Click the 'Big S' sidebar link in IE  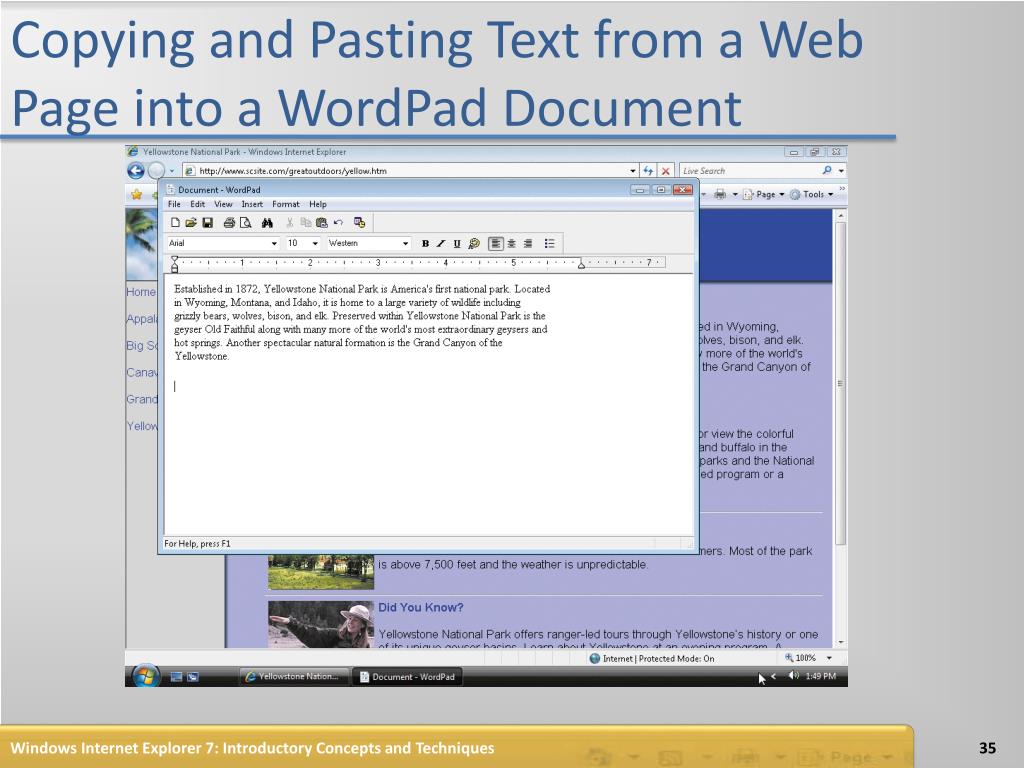point(142,345)
